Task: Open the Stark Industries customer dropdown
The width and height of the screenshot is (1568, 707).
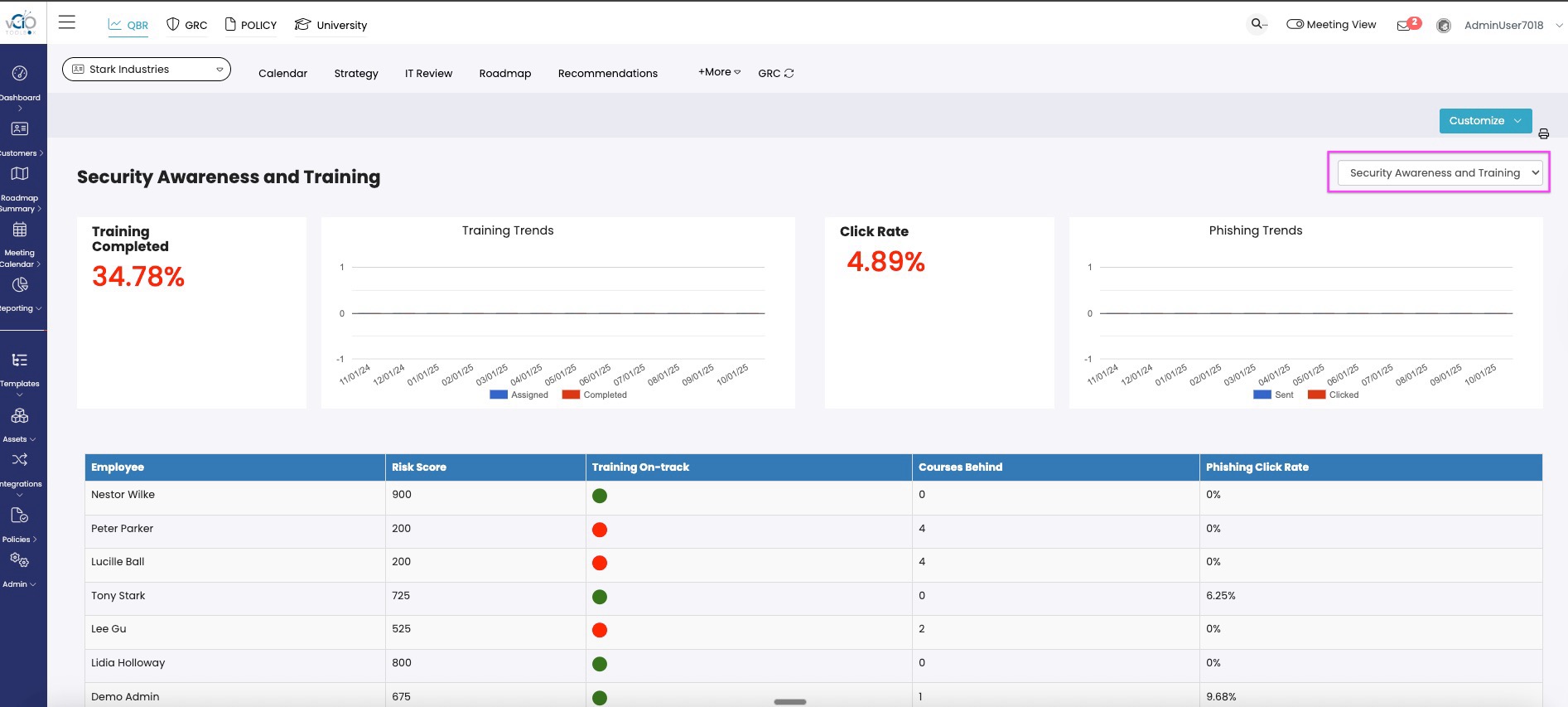Action: pos(147,70)
